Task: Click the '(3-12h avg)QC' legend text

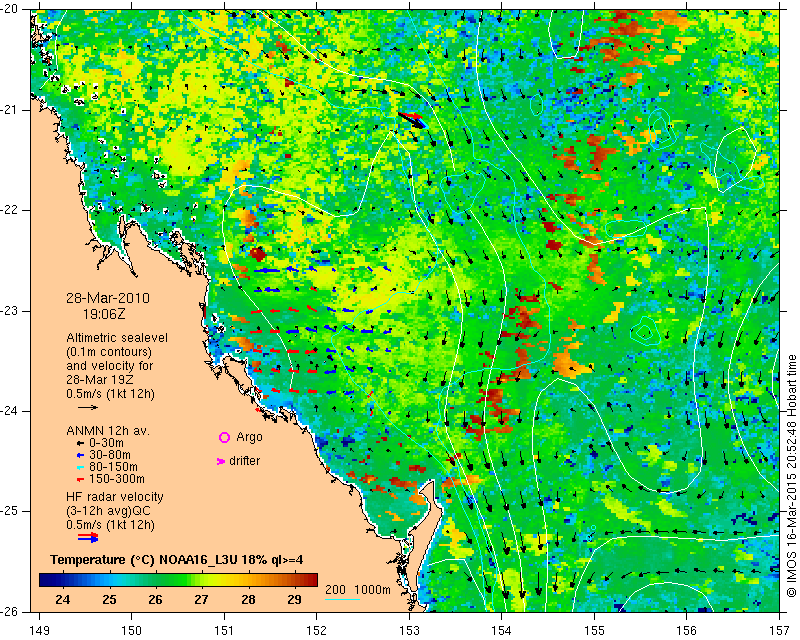Action: 109,511
